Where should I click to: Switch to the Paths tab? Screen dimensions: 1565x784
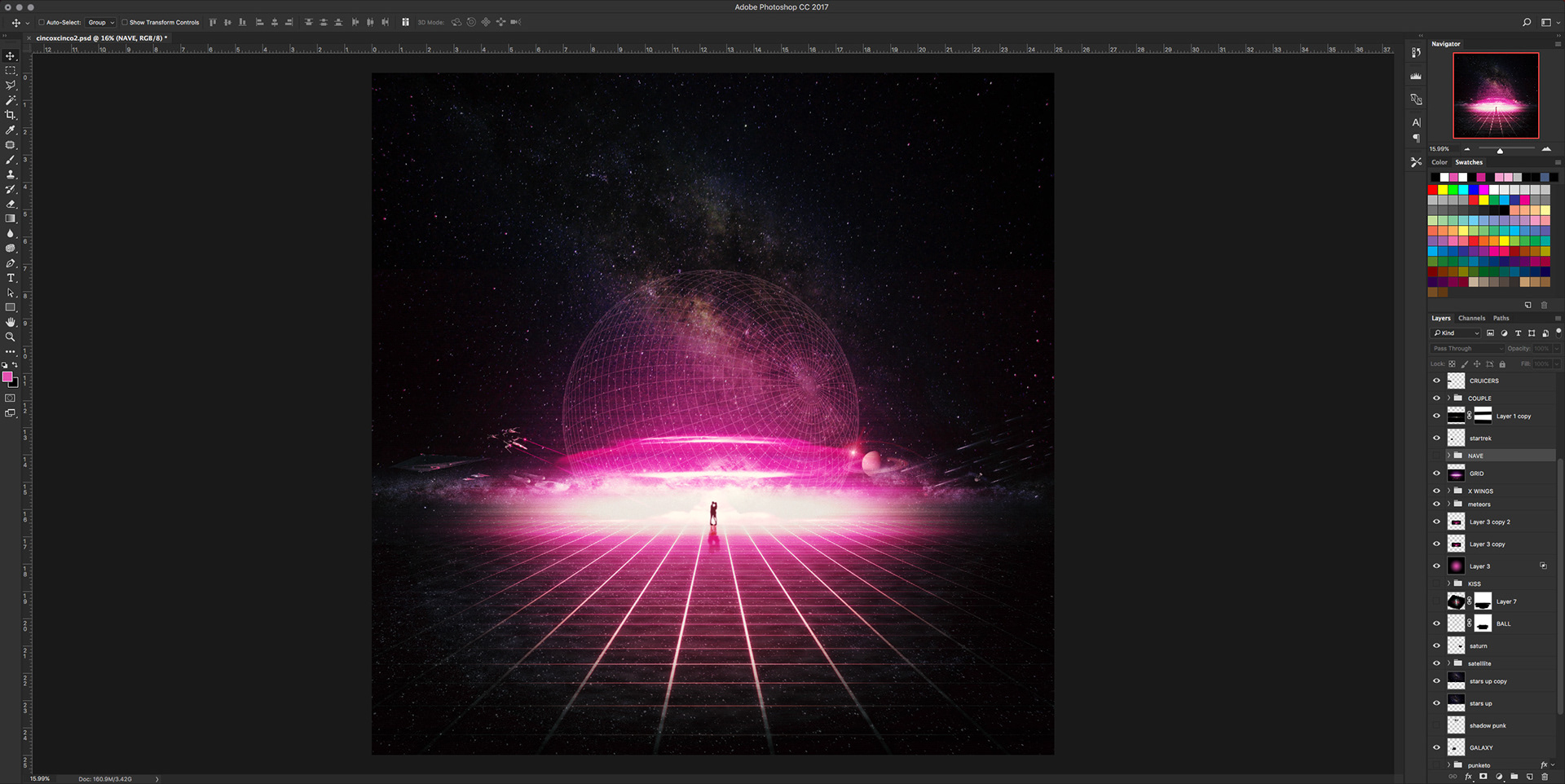pyautogui.click(x=1501, y=319)
